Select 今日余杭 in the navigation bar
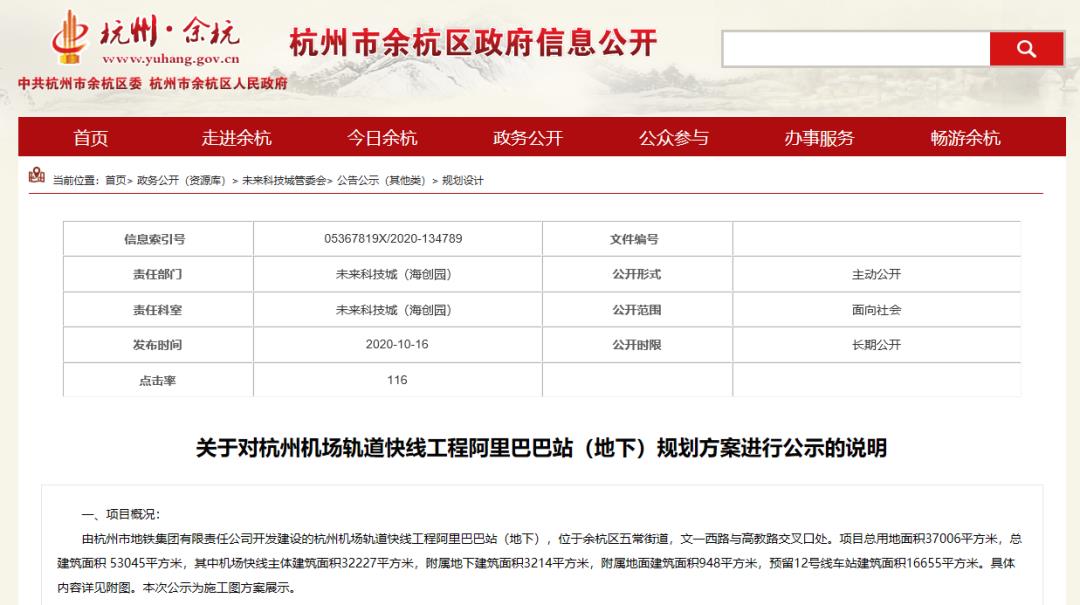1080x605 pixels. pyautogui.click(x=382, y=138)
